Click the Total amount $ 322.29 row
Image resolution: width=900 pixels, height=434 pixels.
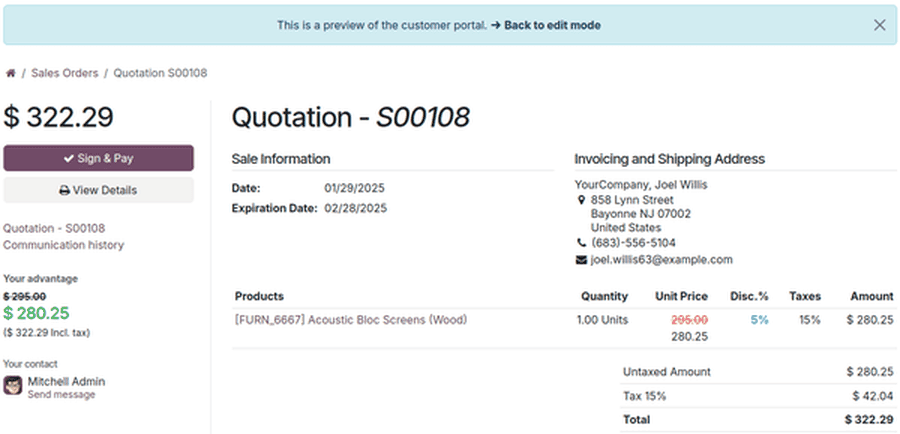point(758,420)
